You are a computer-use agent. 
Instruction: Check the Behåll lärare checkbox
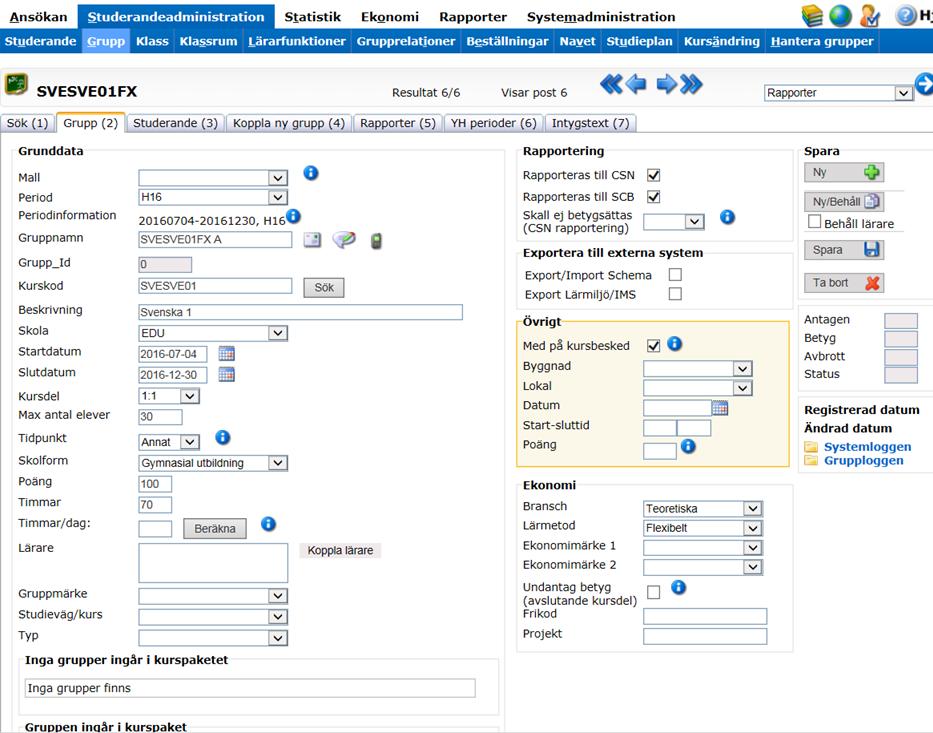point(815,222)
